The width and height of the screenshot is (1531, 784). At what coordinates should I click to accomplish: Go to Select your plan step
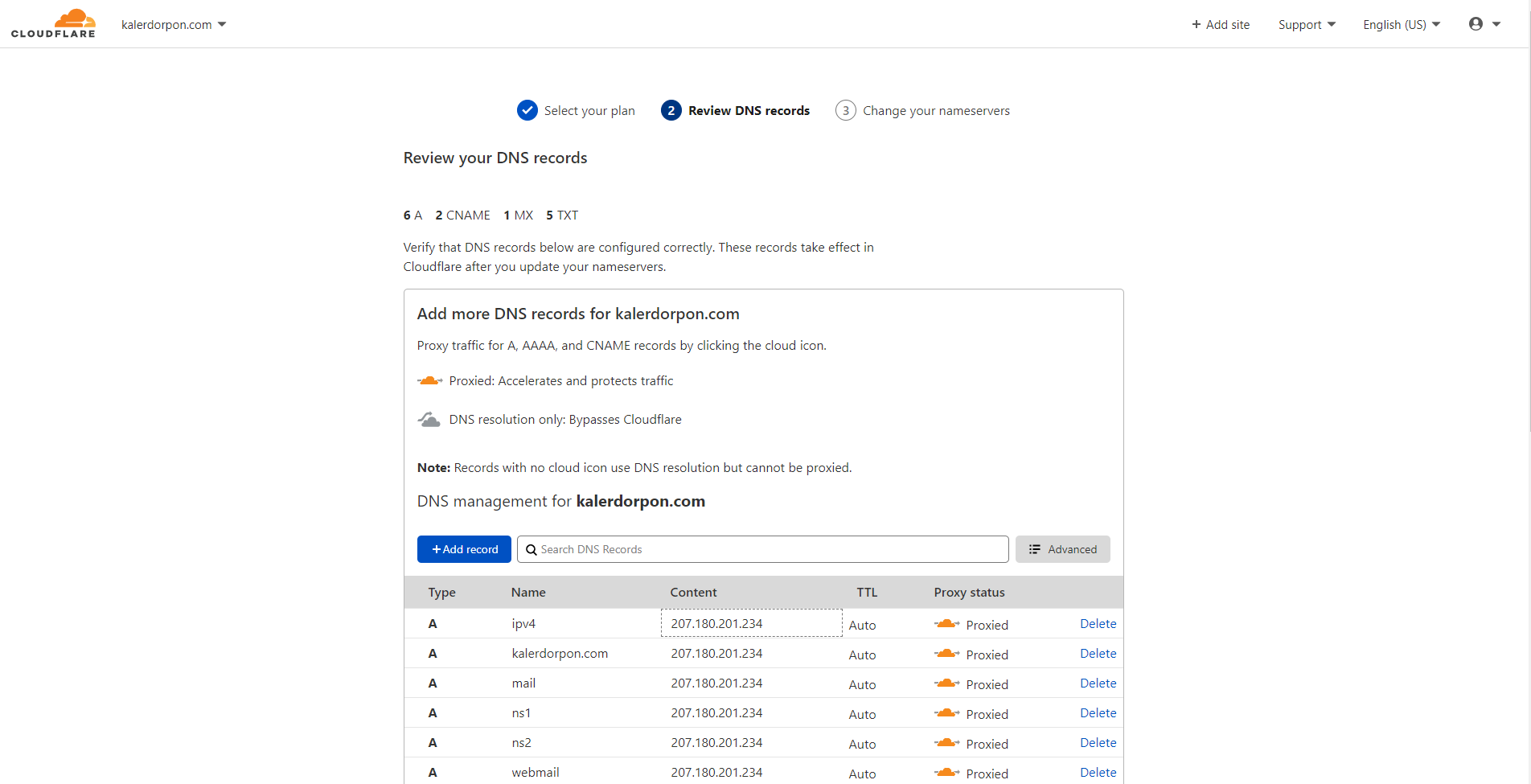tap(589, 111)
